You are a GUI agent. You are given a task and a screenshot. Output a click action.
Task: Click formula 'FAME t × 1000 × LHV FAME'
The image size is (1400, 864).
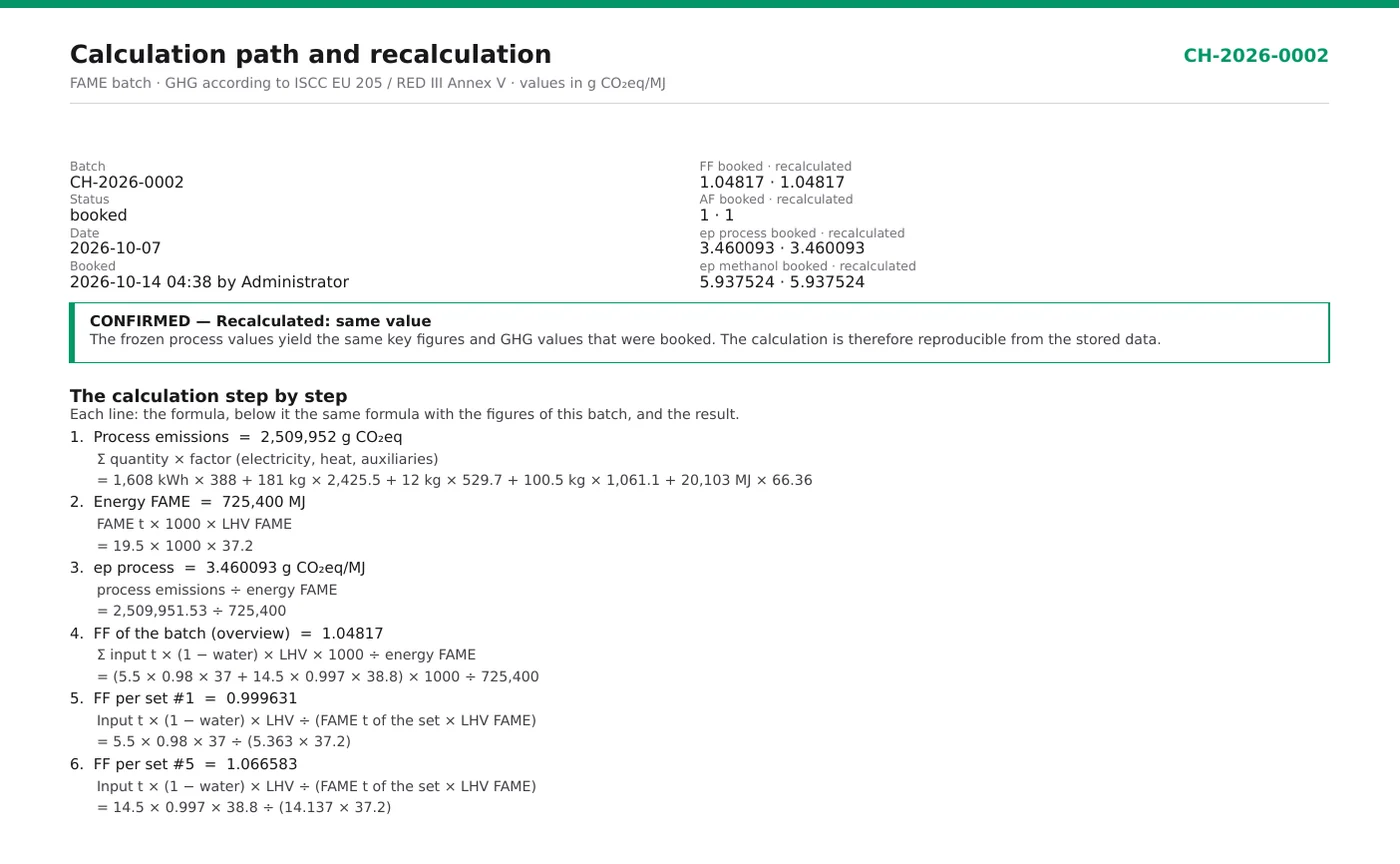[x=194, y=524]
